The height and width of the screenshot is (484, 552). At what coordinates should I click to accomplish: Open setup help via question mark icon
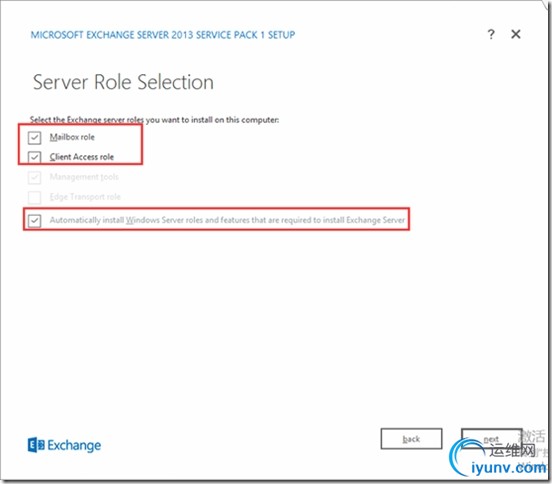click(491, 34)
